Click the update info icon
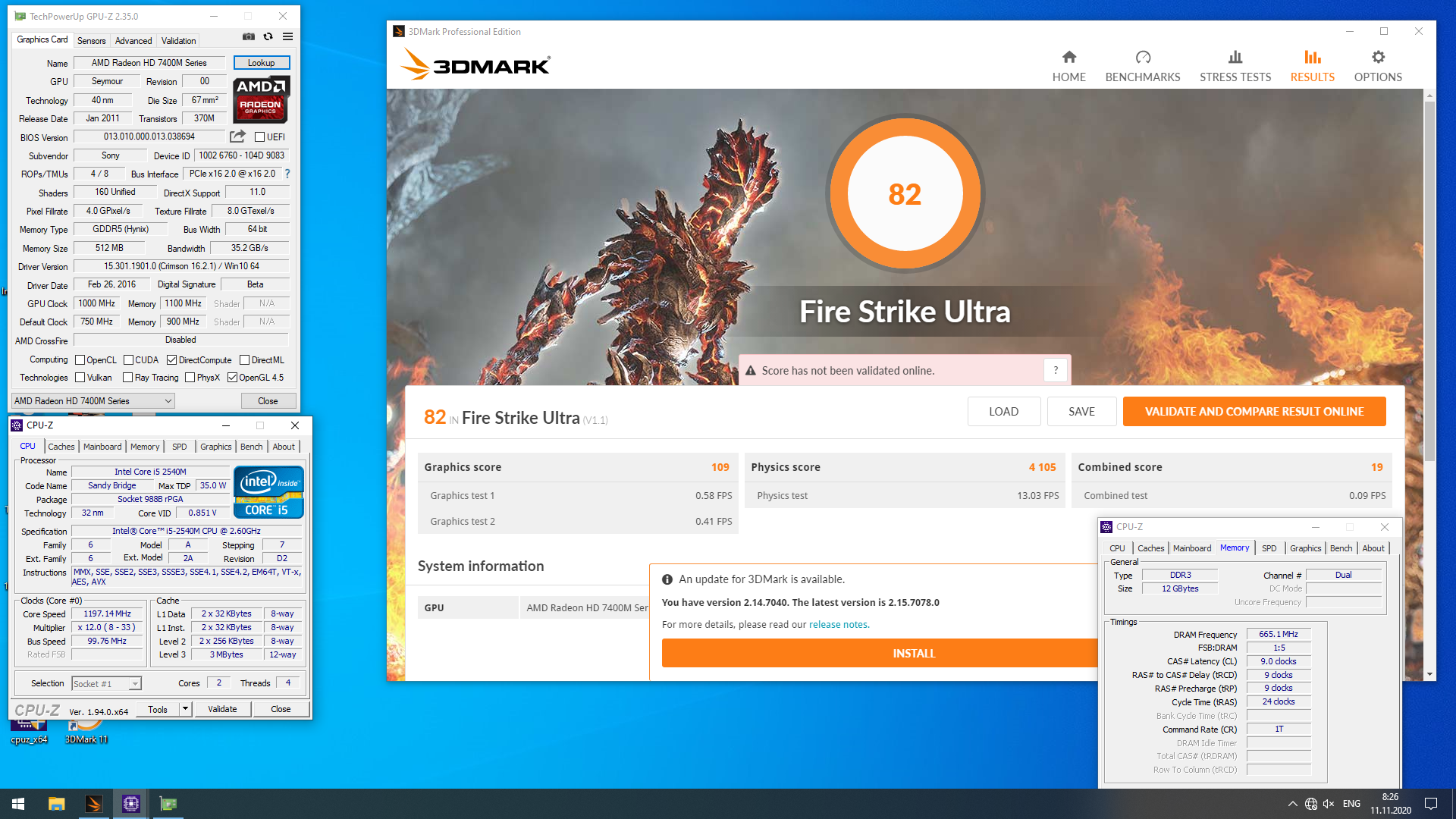Viewport: 1456px width, 819px height. click(667, 579)
